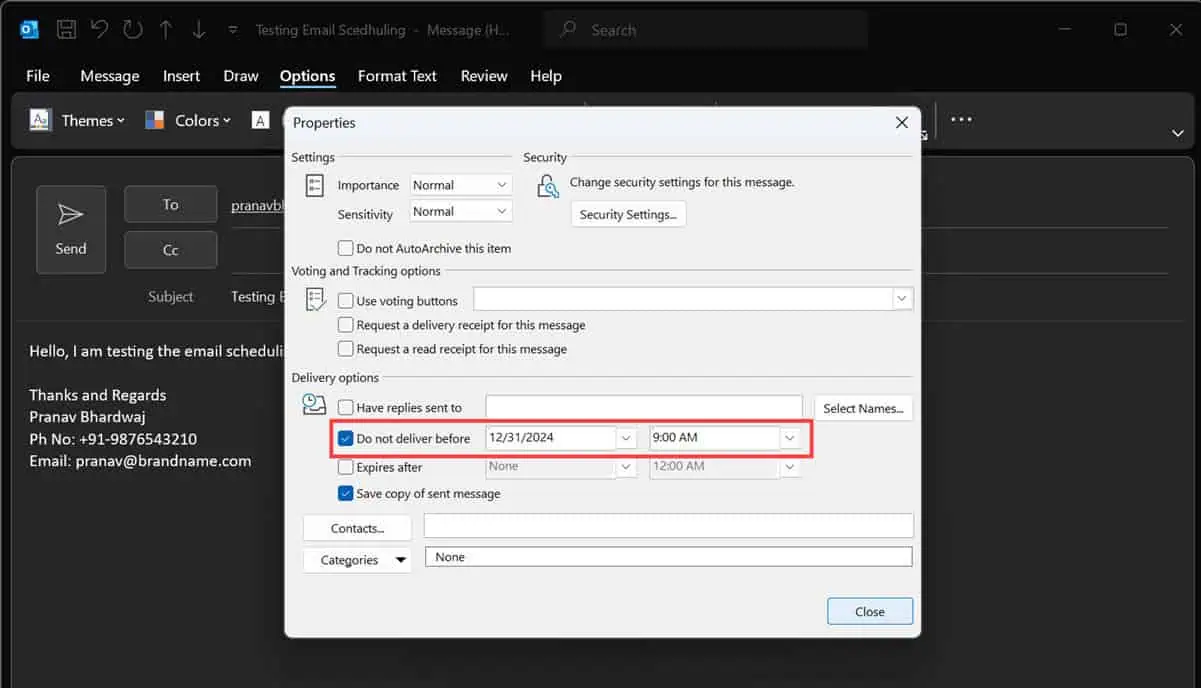
Task: Click the Security lock icon
Action: click(547, 186)
